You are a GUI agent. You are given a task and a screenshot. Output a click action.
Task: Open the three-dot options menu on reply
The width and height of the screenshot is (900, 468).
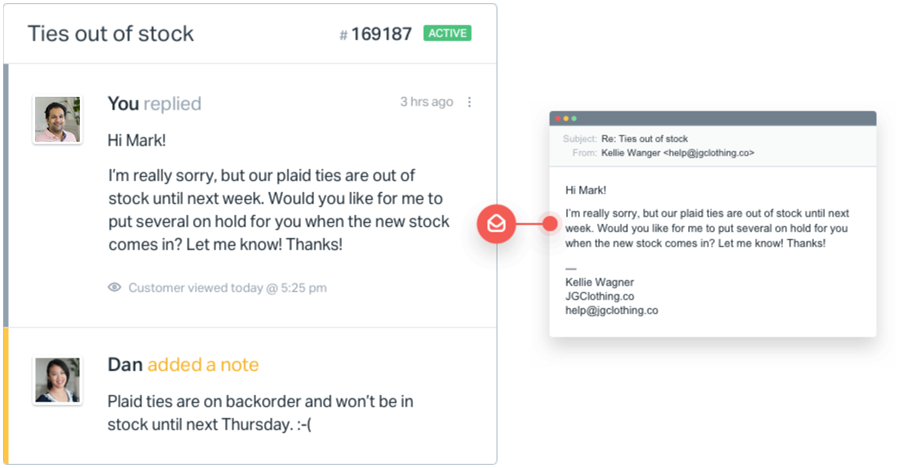point(470,102)
